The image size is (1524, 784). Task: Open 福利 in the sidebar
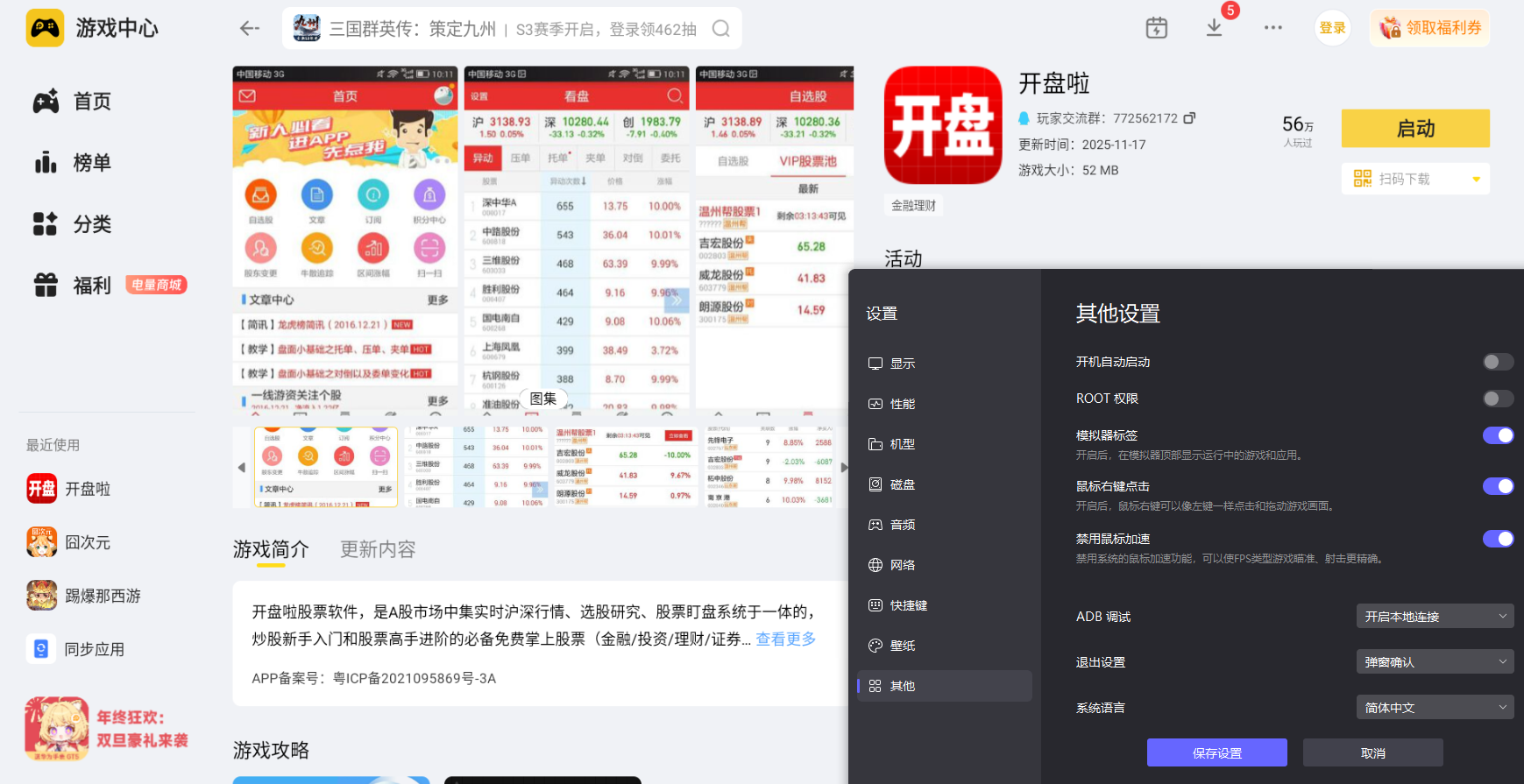[72, 286]
